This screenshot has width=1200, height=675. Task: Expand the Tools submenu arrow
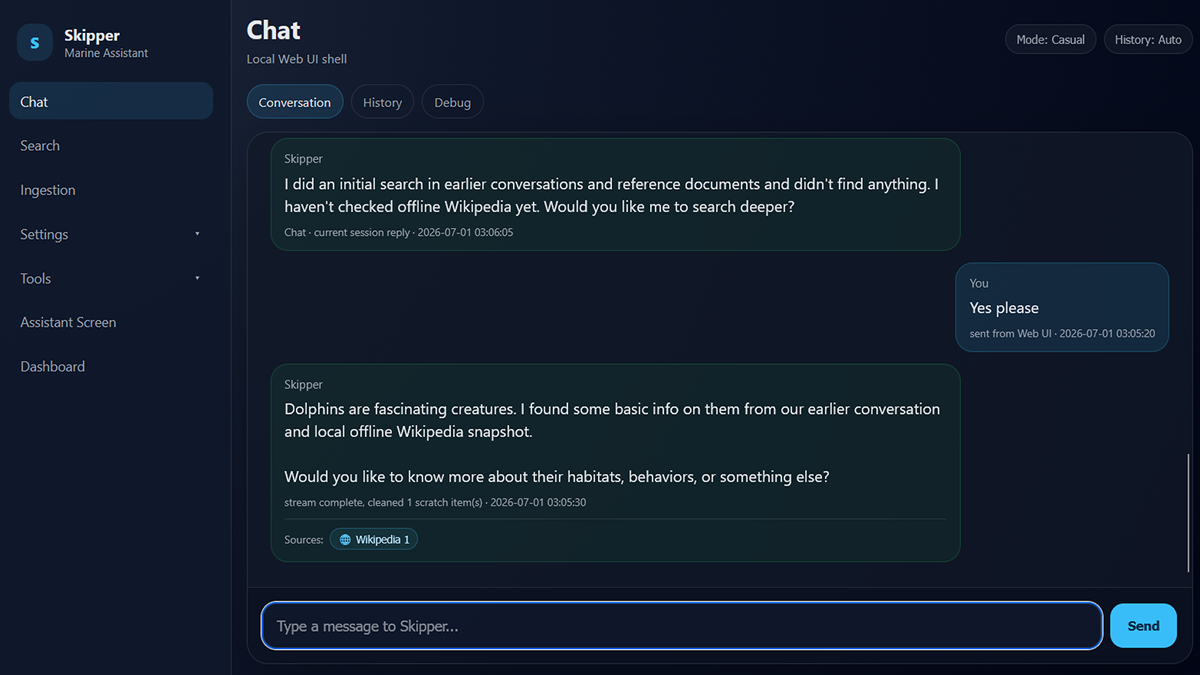tap(197, 278)
